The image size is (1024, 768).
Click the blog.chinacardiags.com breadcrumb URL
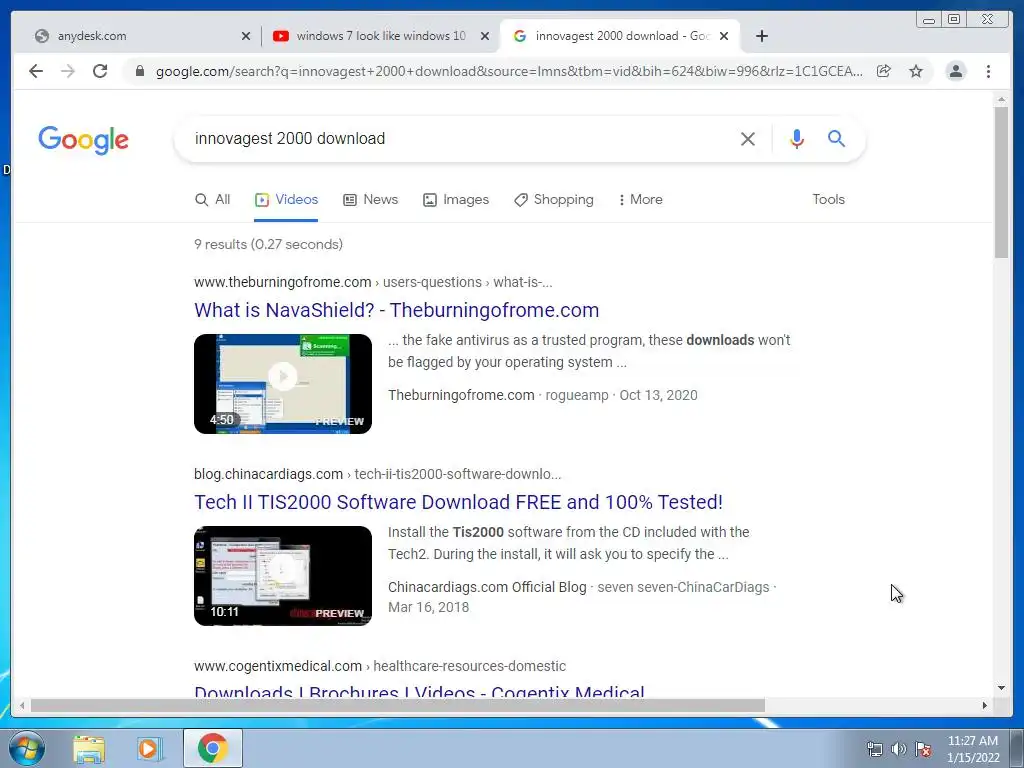pyautogui.click(x=377, y=474)
